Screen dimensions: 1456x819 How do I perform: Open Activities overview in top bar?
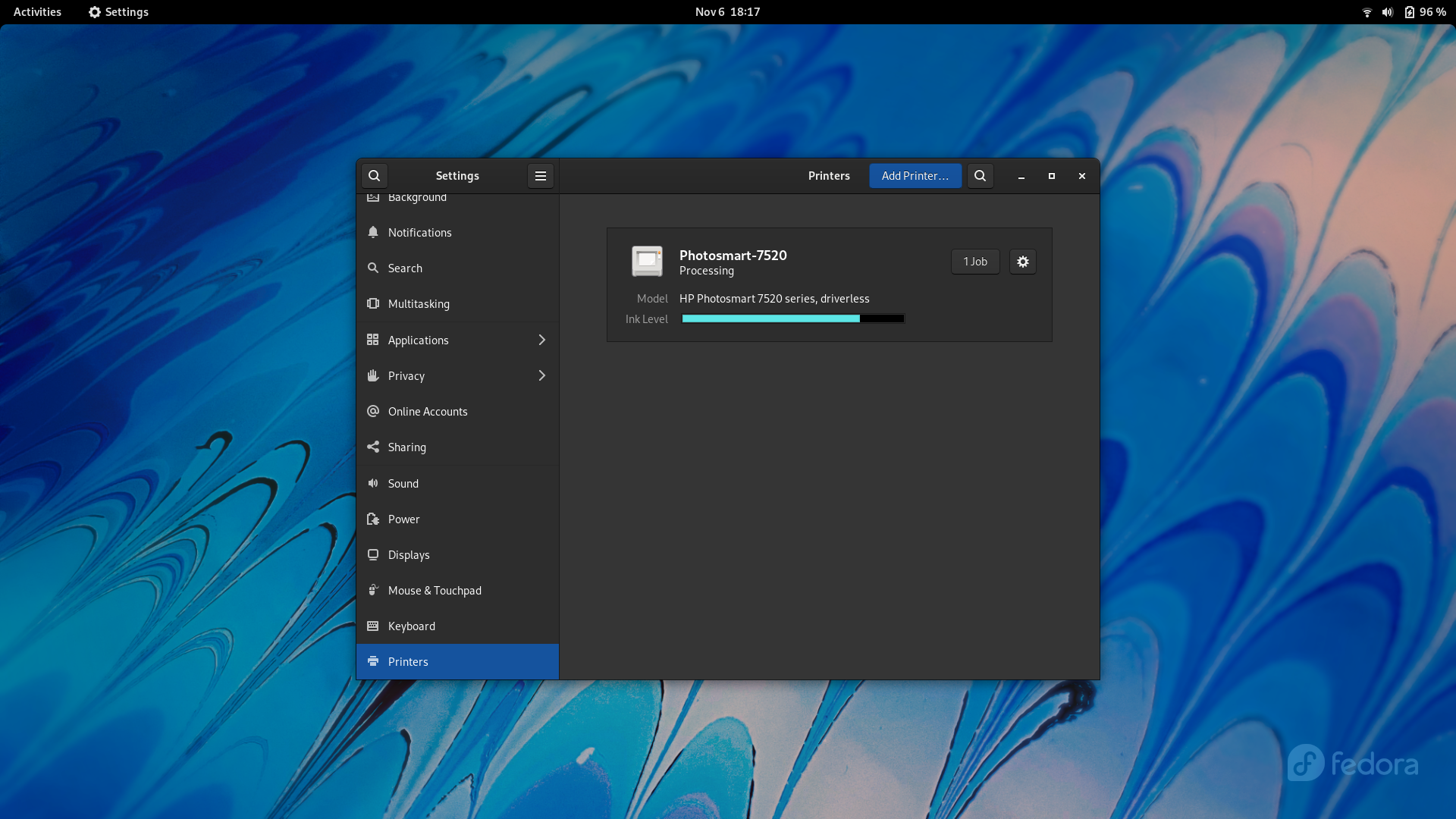(37, 12)
